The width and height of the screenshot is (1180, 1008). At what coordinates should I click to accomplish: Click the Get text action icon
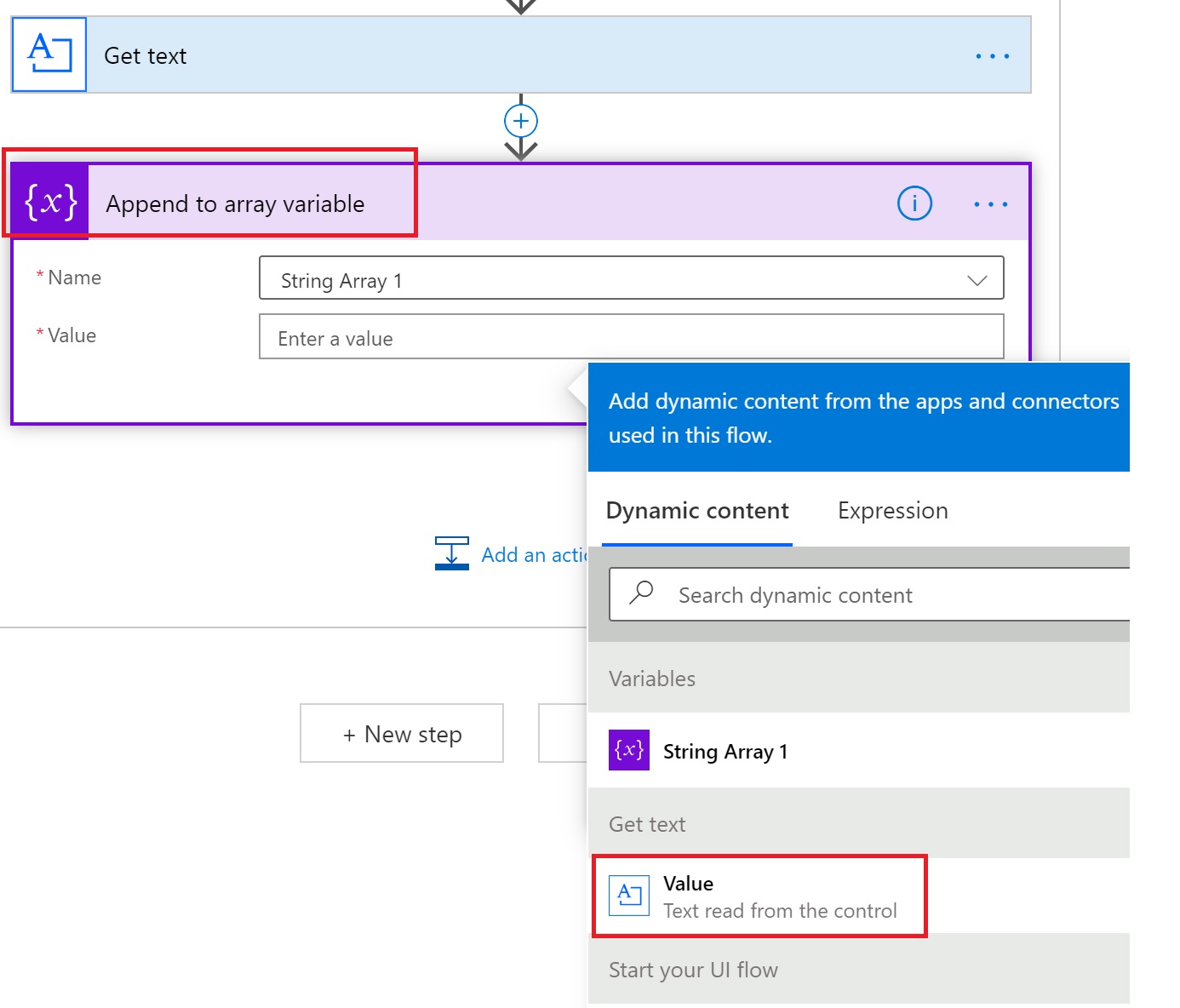(x=49, y=54)
